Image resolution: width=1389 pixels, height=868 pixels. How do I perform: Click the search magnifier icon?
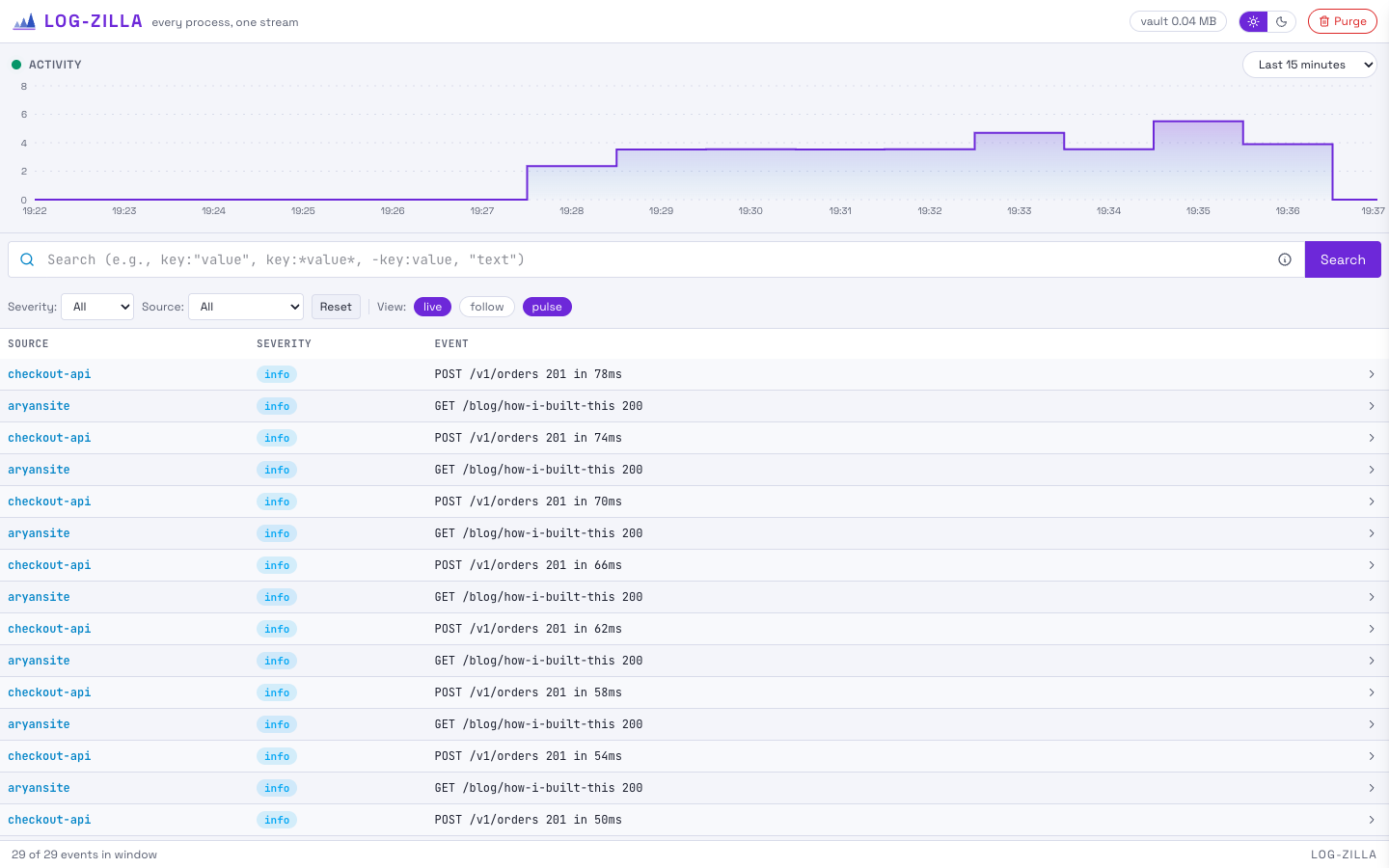27,259
